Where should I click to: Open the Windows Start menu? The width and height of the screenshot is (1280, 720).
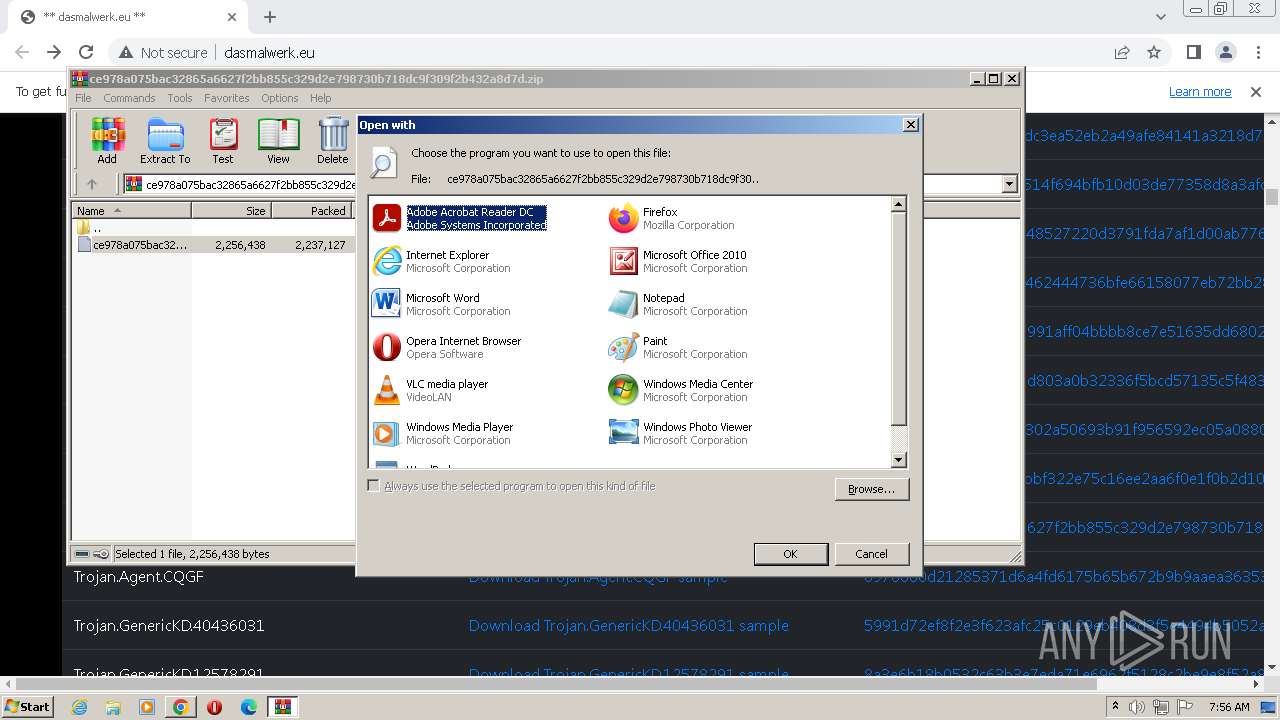[x=28, y=707]
